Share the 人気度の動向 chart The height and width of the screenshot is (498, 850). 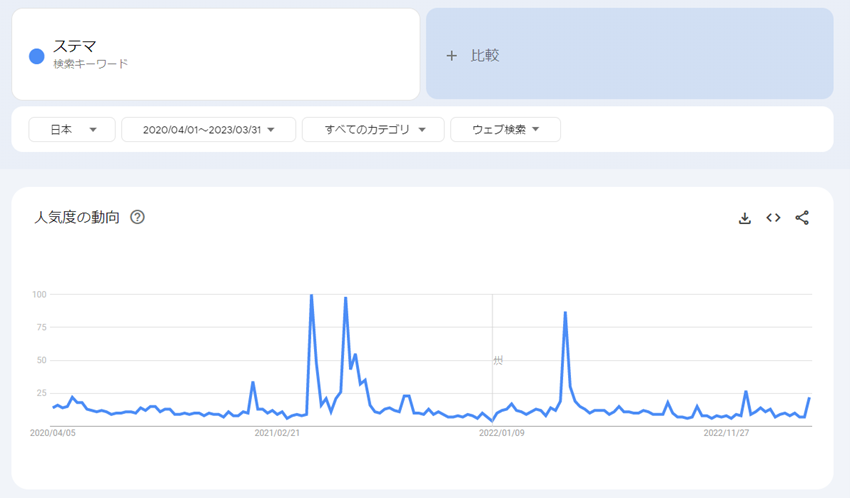802,218
